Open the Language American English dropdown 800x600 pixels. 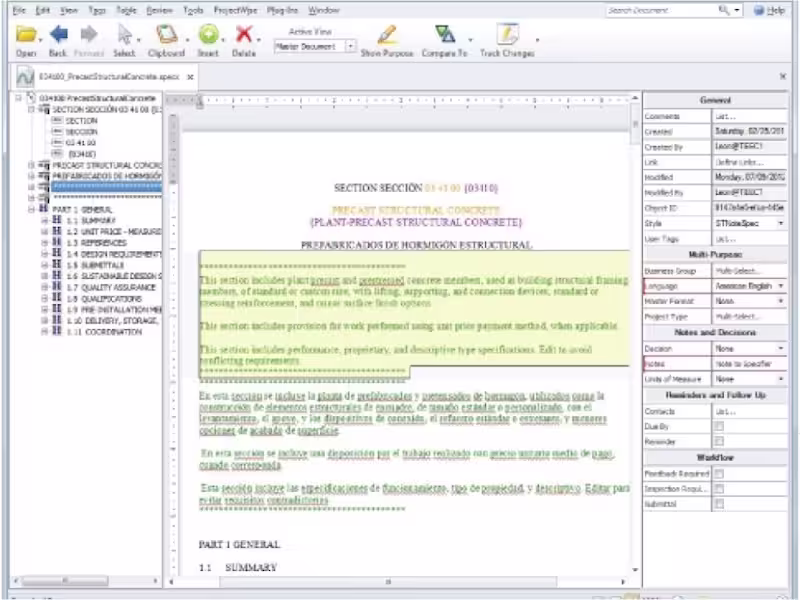pyautogui.click(x=781, y=286)
